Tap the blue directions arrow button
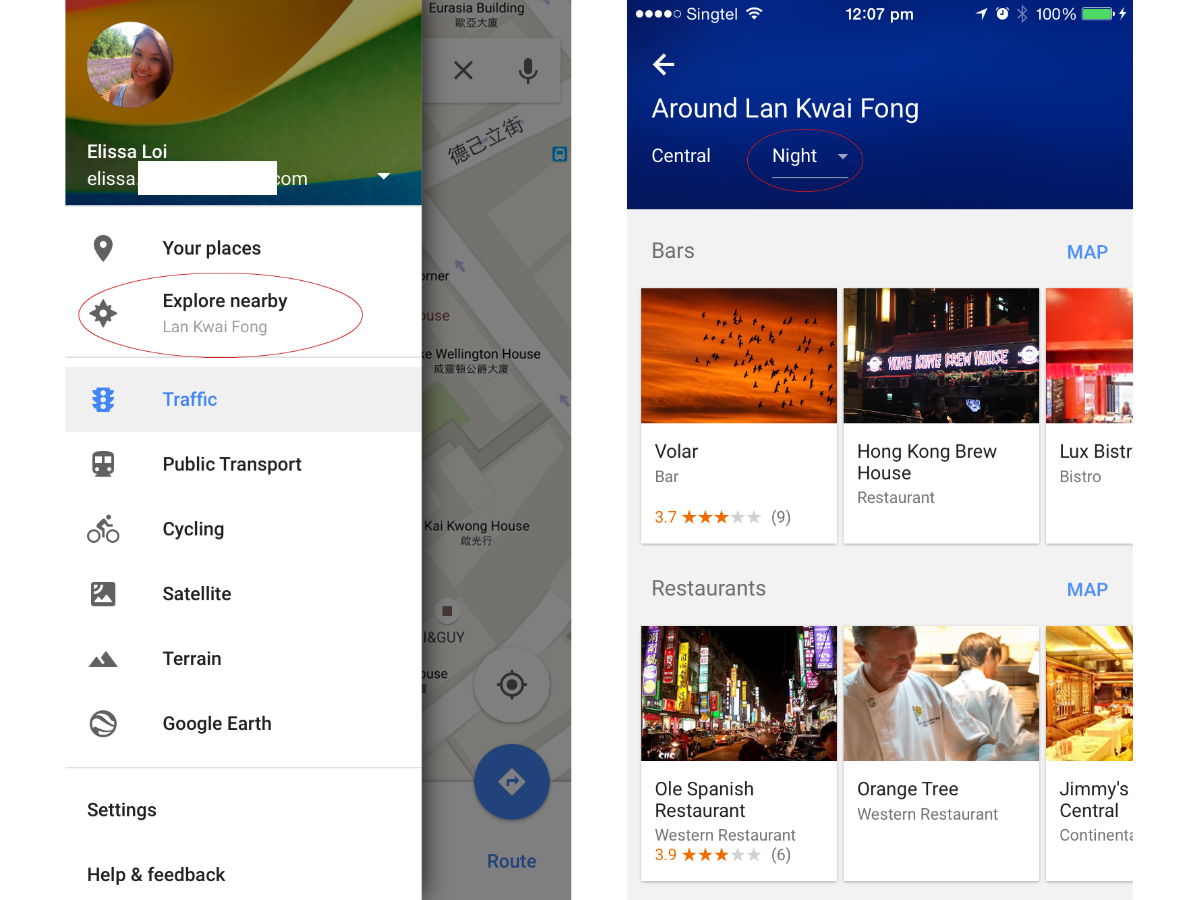Screen dimensions: 1200x900 tap(511, 782)
